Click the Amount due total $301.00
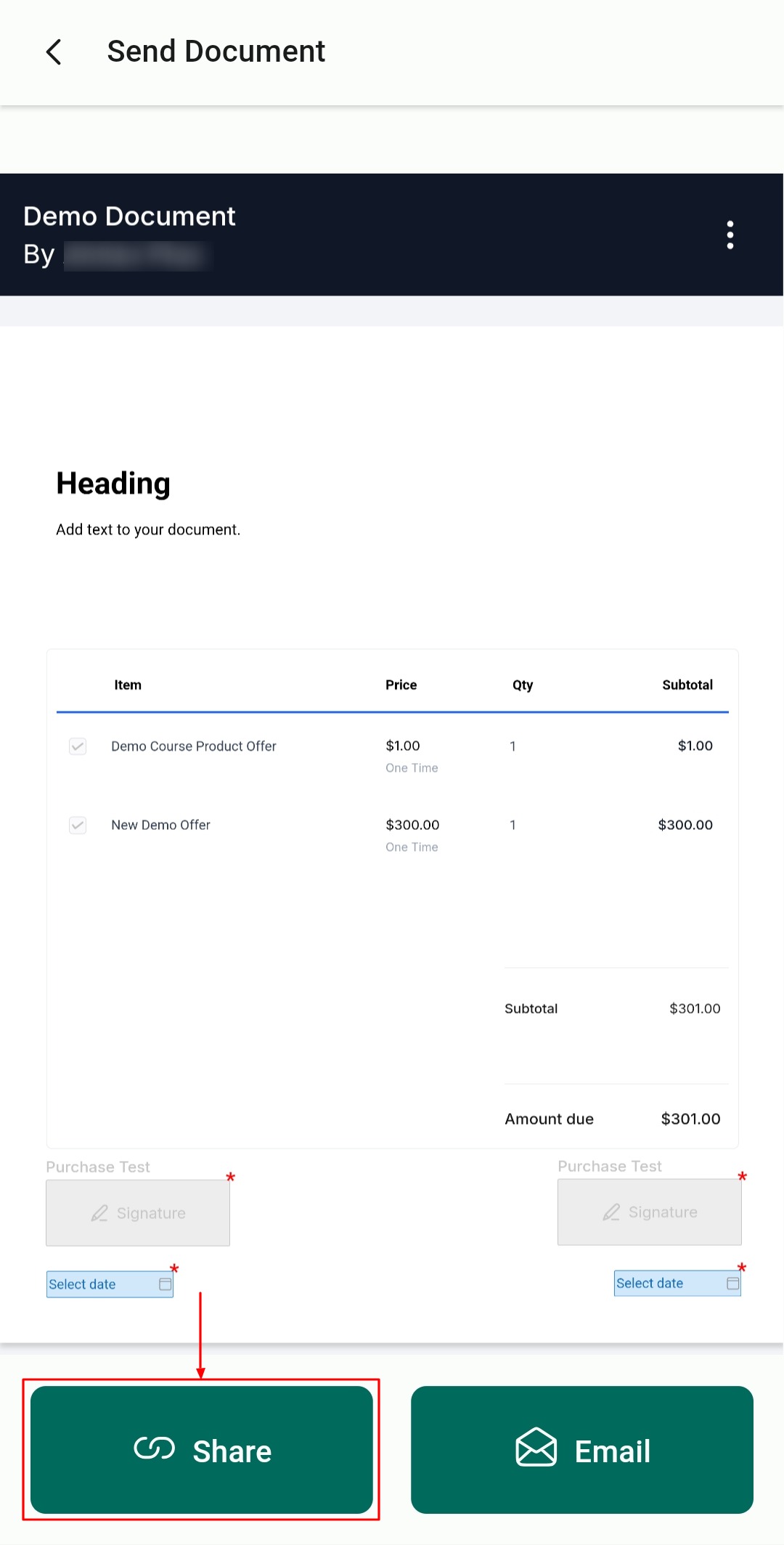Image resolution: width=784 pixels, height=1545 pixels. [x=690, y=1119]
